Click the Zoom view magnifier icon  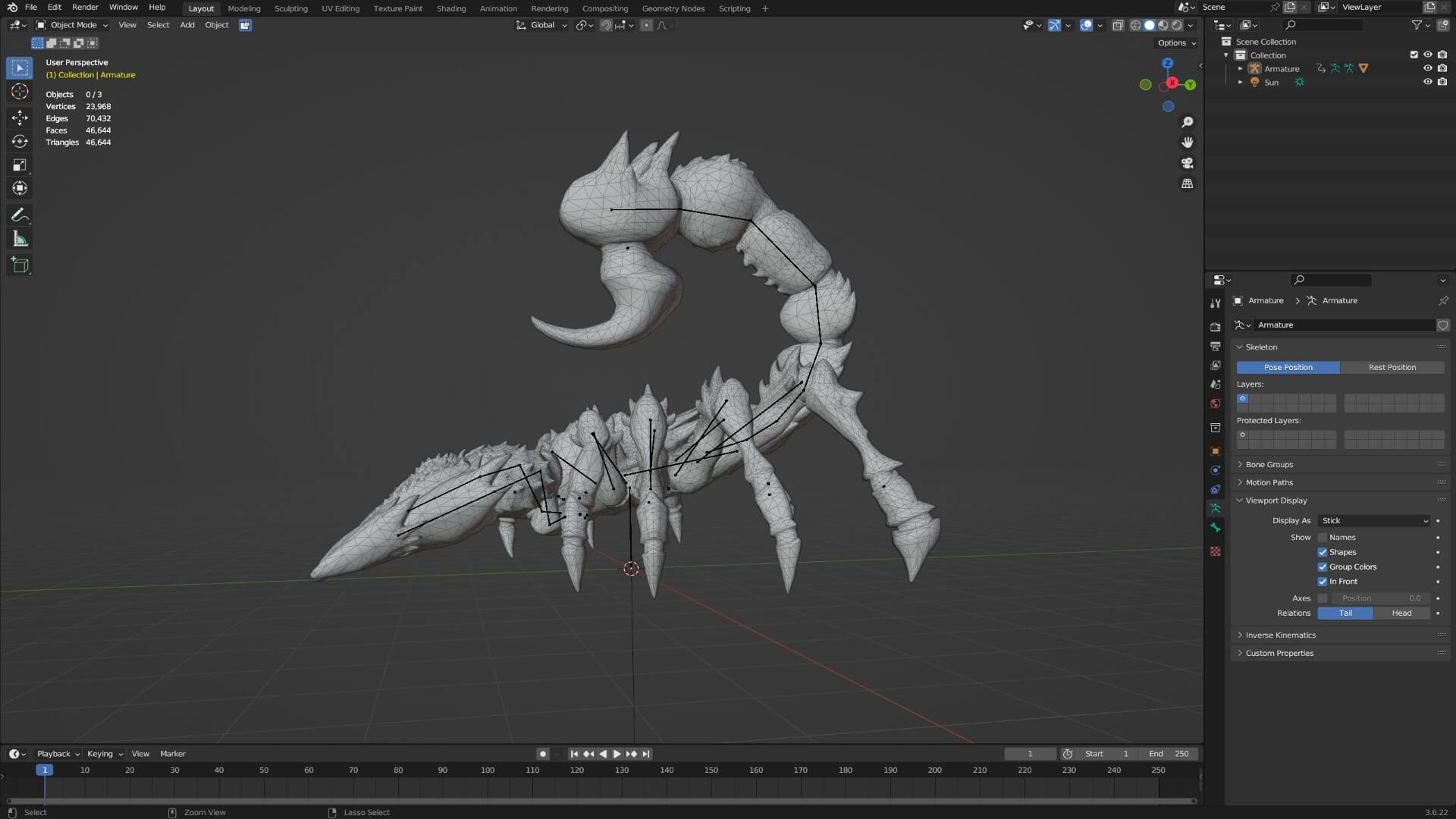pyautogui.click(x=1188, y=122)
